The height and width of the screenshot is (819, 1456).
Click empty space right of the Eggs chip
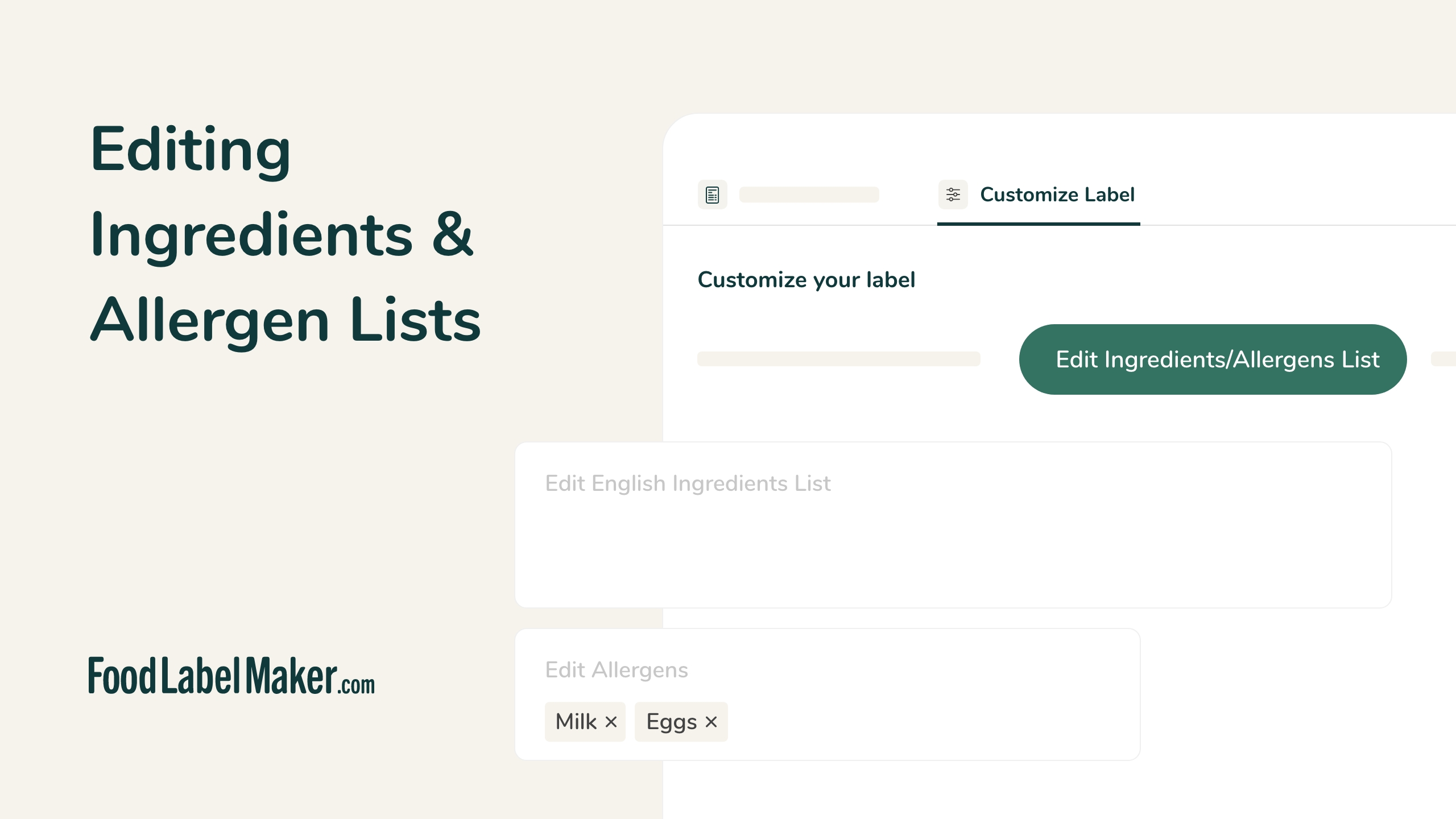point(933,722)
